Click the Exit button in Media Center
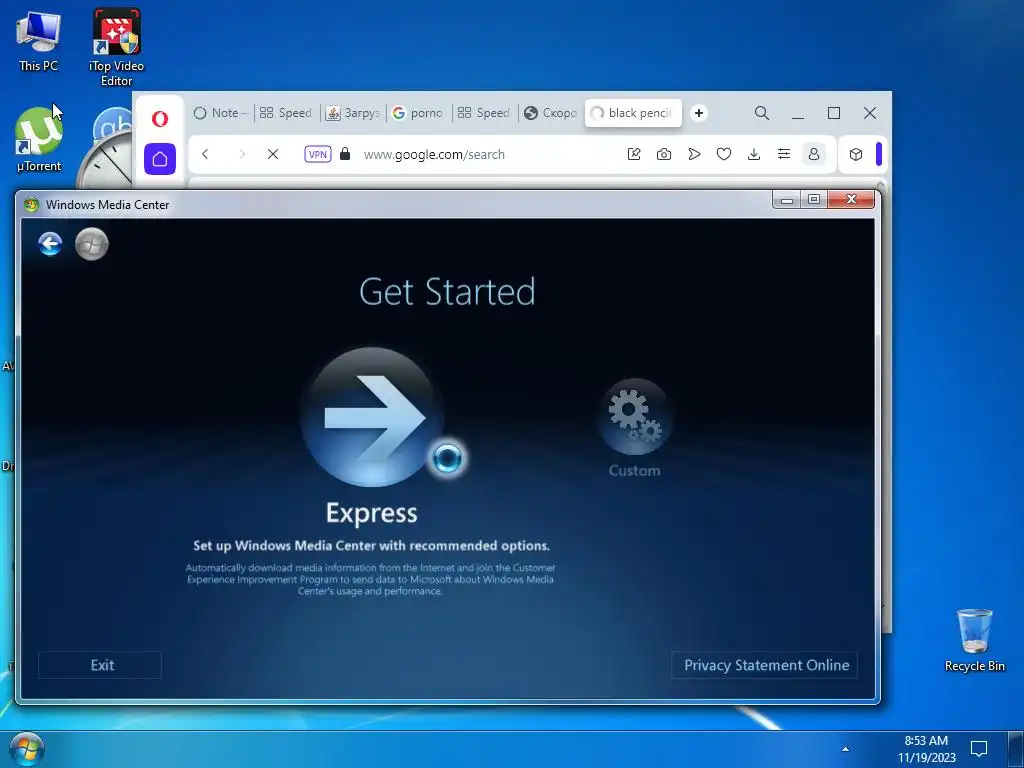The height and width of the screenshot is (768, 1024). (100, 665)
